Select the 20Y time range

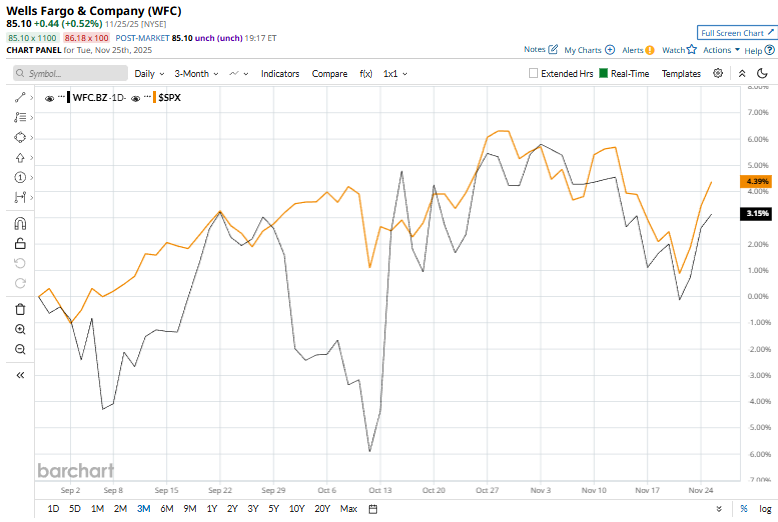click(x=322, y=509)
